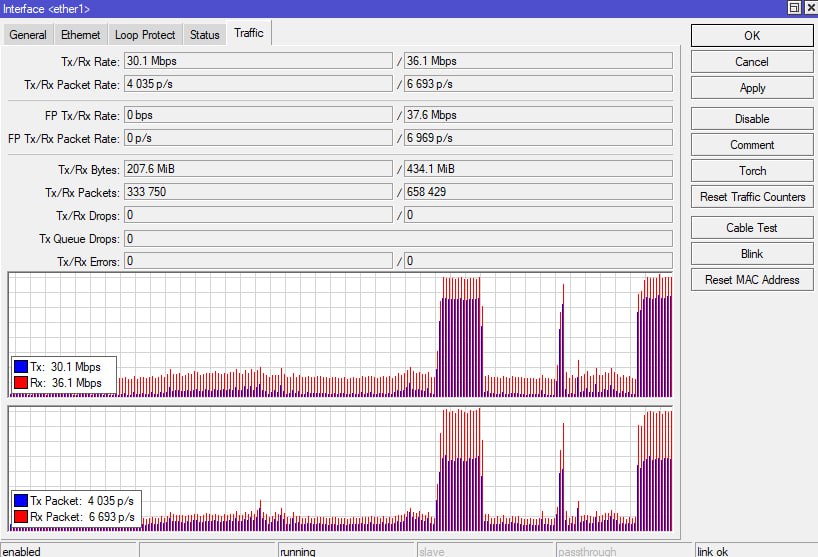
Task: Run the Cable Test
Action: coord(752,228)
